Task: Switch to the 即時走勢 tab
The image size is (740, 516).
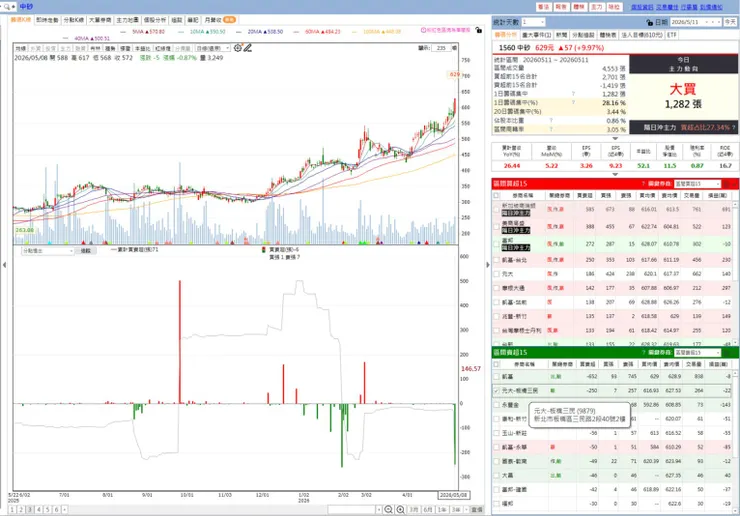Action: [x=47, y=20]
